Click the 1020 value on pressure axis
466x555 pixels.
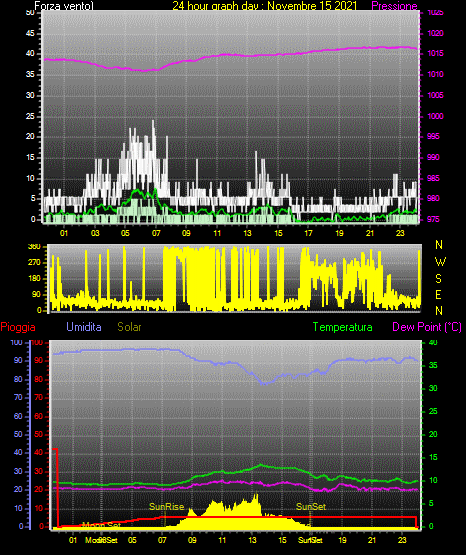coord(435,33)
